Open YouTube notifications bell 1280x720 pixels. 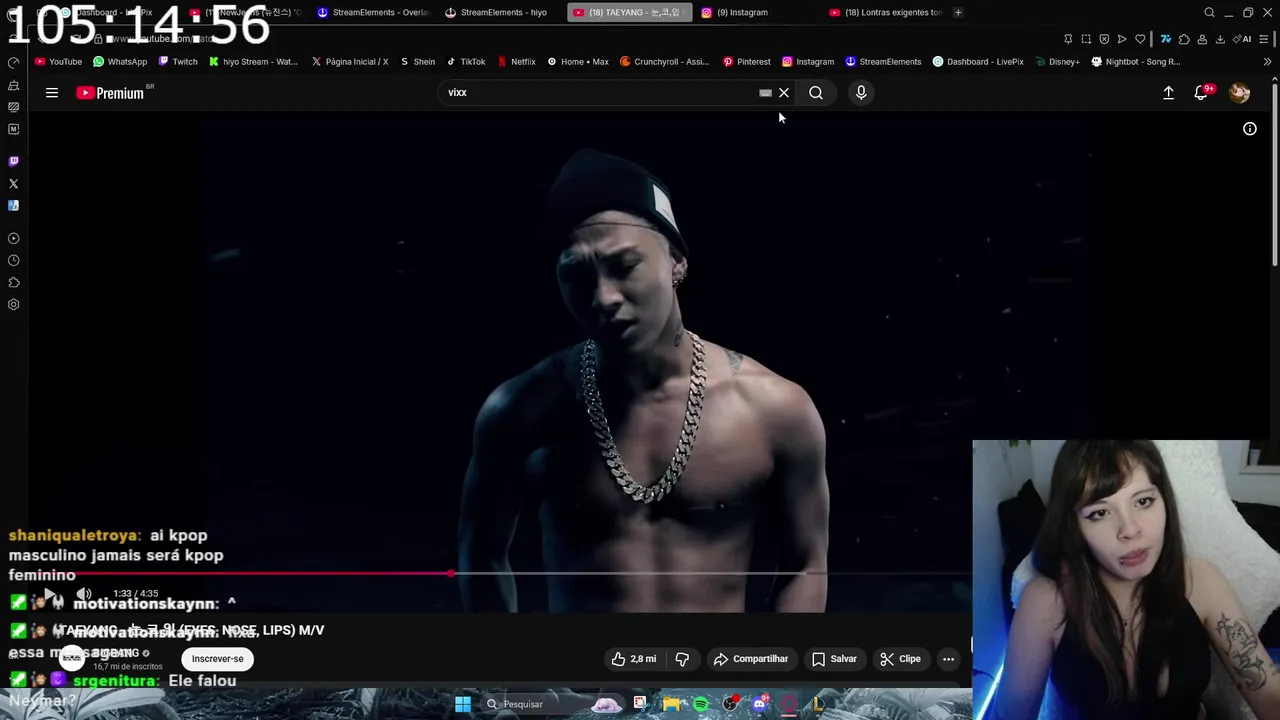coord(1201,93)
